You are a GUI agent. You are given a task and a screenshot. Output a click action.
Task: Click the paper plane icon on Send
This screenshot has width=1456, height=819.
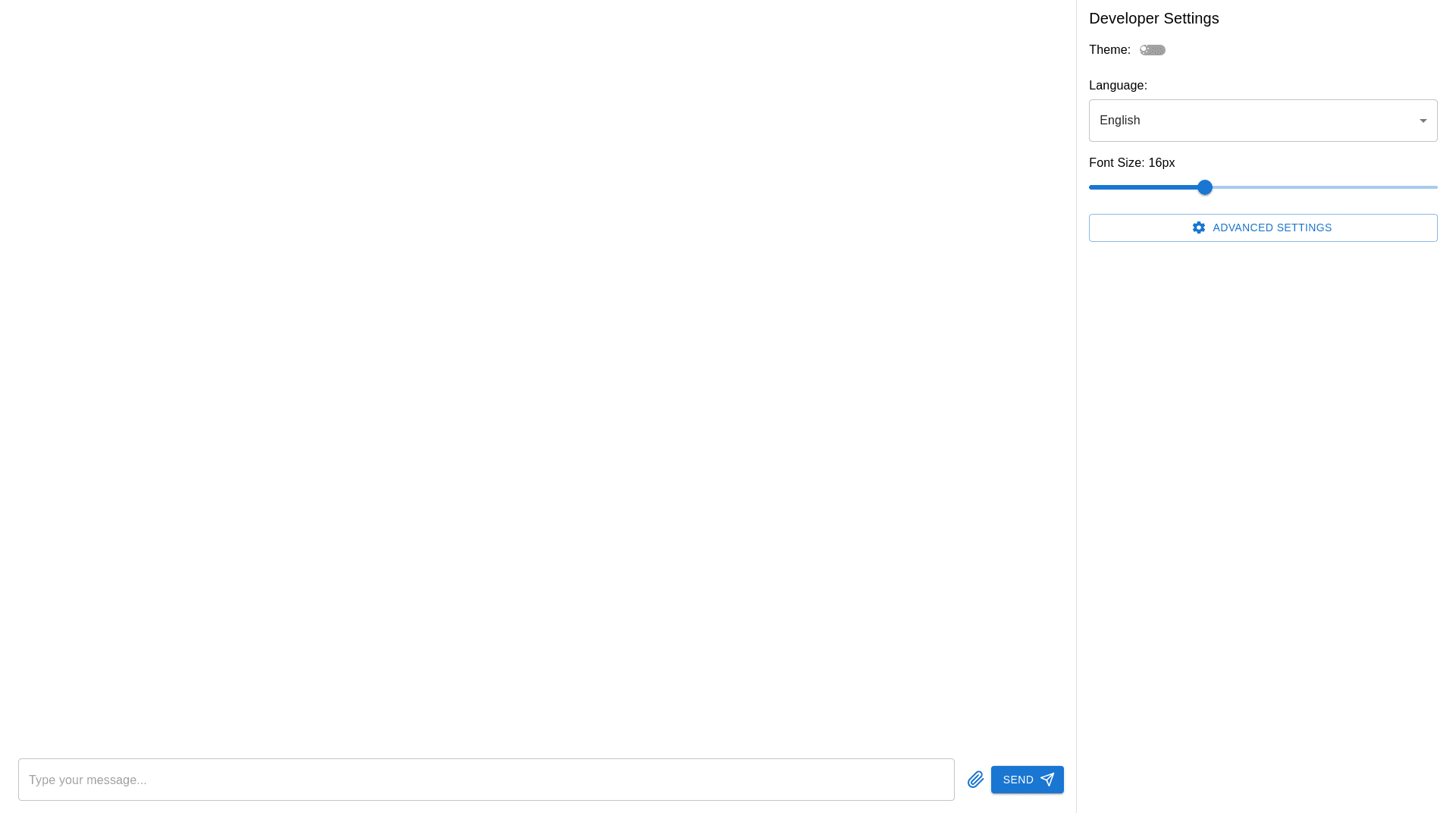coord(1047,780)
